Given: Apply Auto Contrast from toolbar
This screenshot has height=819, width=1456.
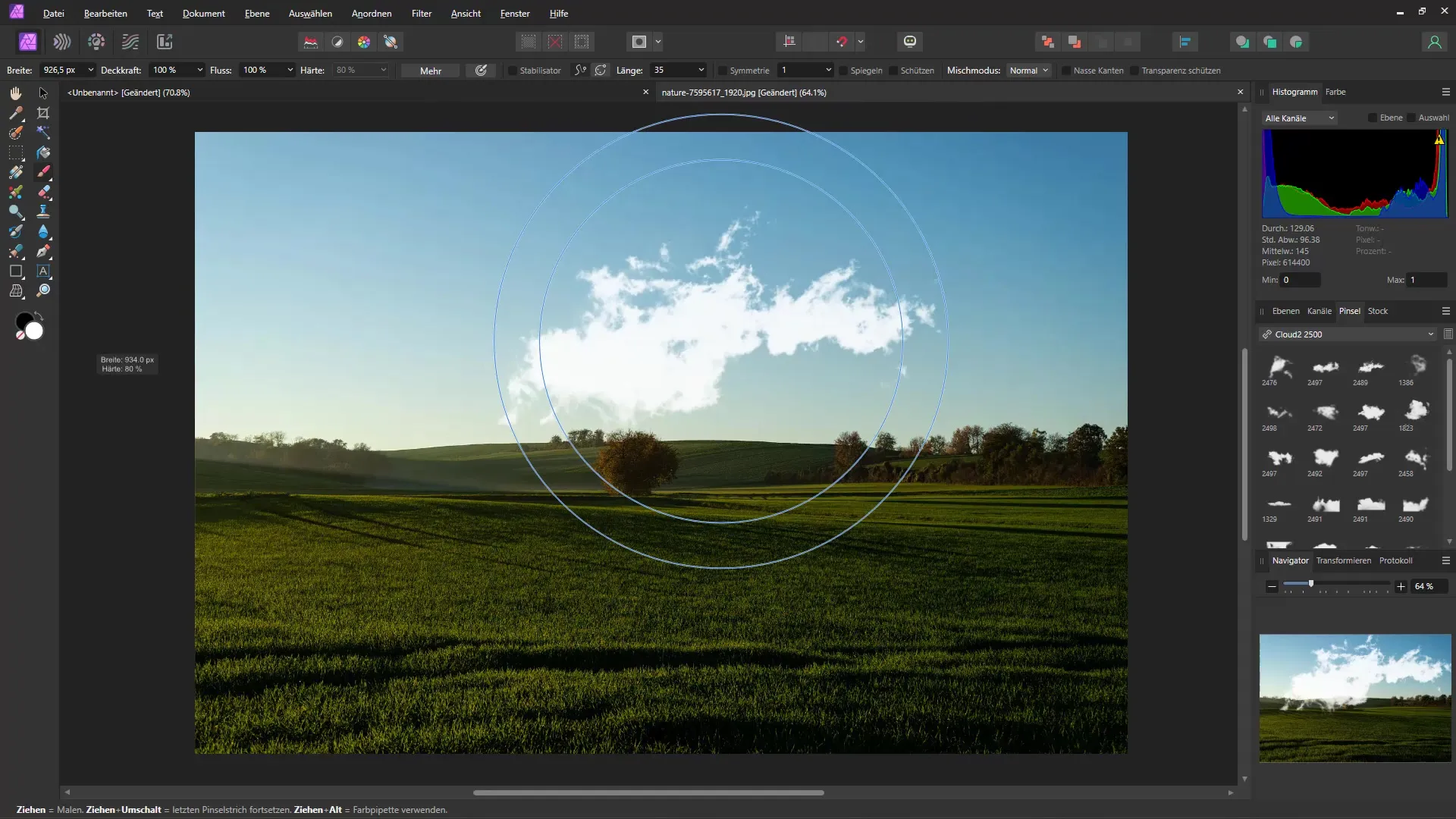Looking at the screenshot, I should (337, 42).
